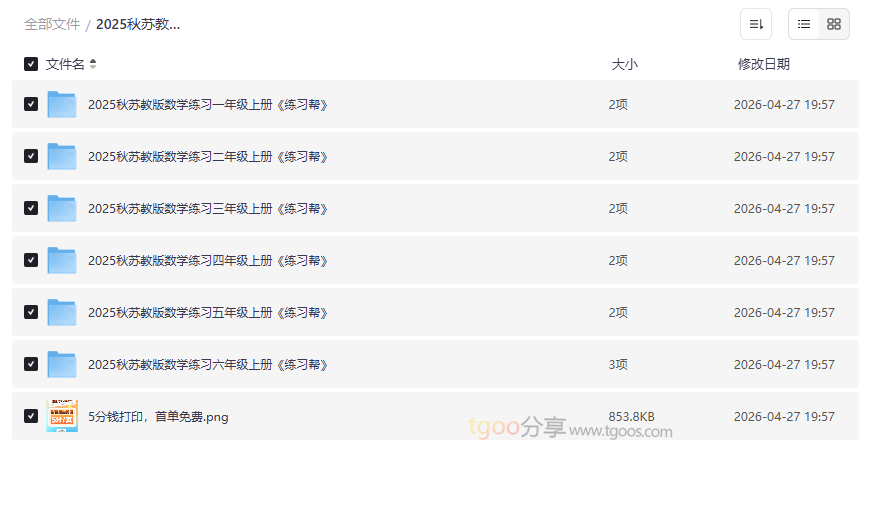
Task: Click the 四年级上册 folder icon
Action: (62, 260)
